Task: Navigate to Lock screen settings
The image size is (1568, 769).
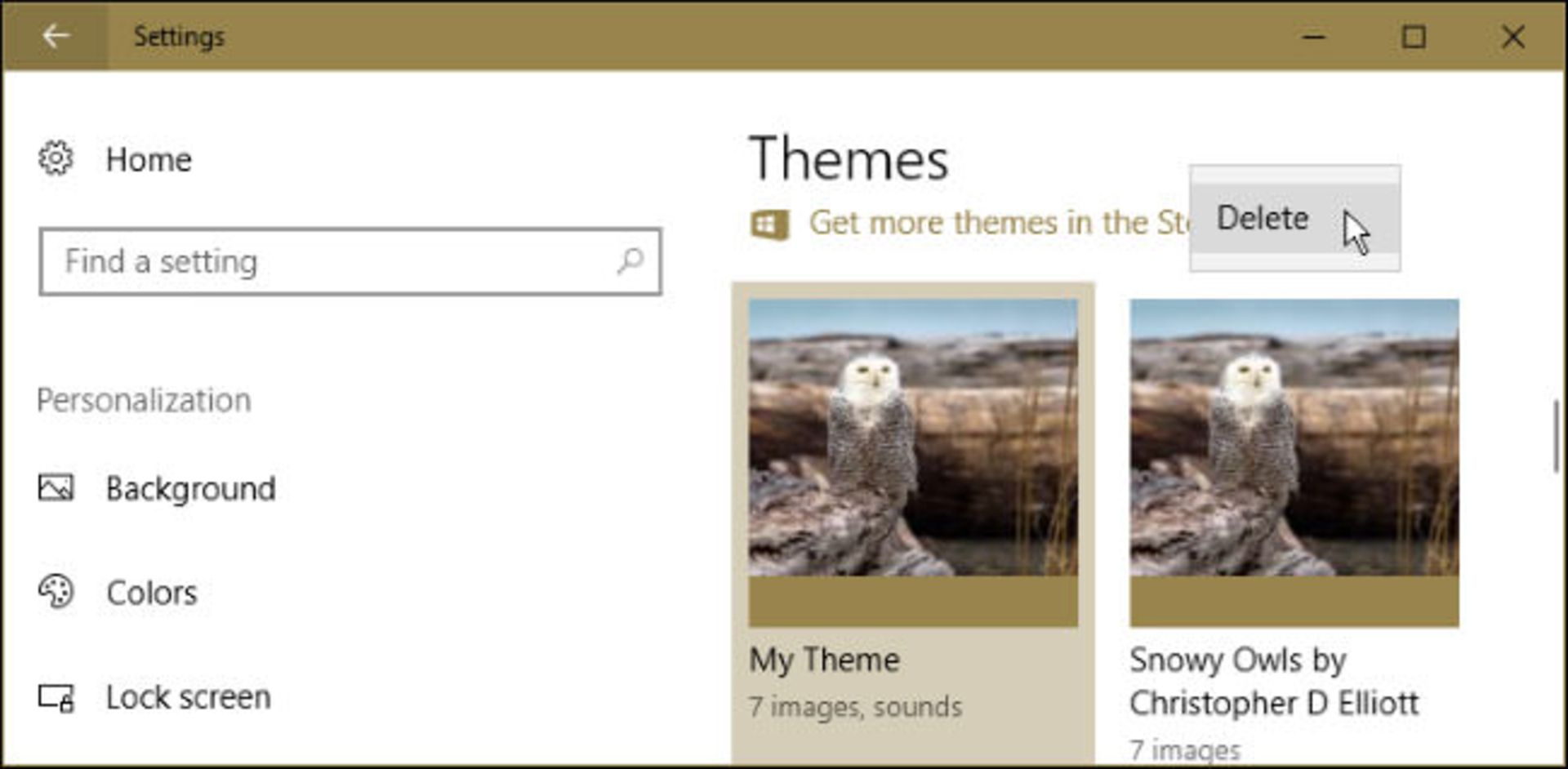Action: pyautogui.click(x=189, y=697)
